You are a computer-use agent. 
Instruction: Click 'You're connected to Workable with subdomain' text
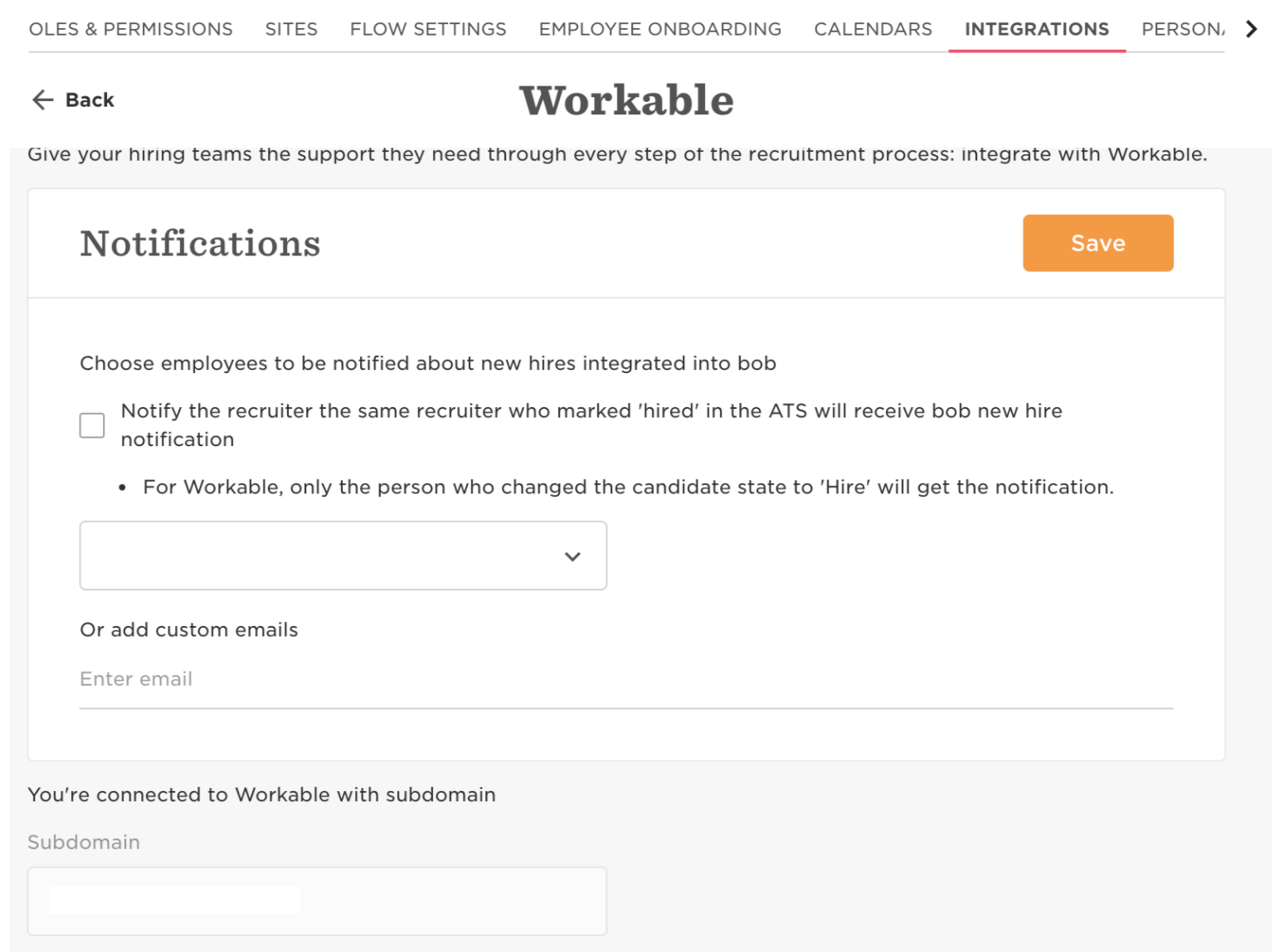(262, 794)
